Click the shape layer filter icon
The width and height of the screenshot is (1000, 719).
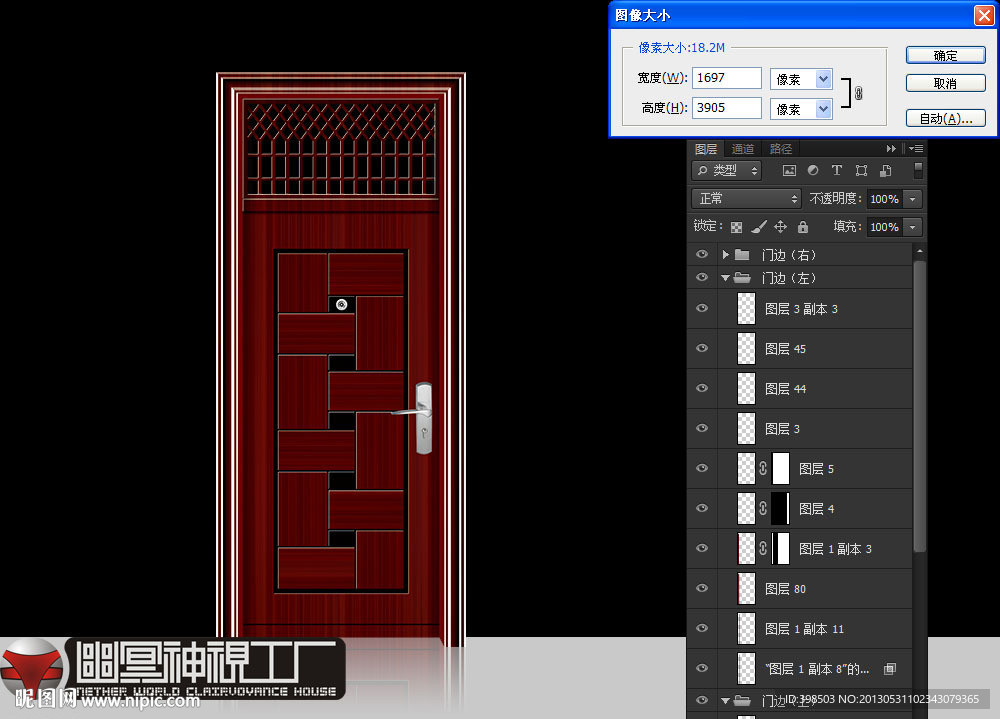click(861, 170)
